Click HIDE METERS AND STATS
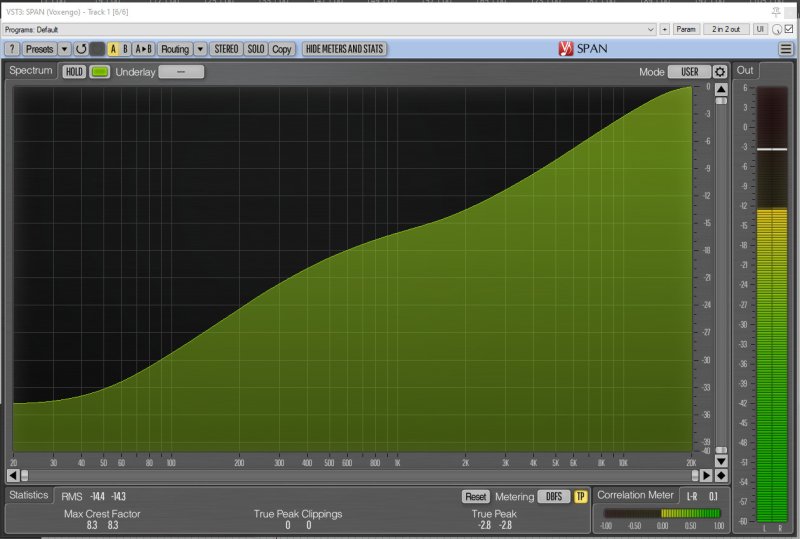 click(x=344, y=49)
